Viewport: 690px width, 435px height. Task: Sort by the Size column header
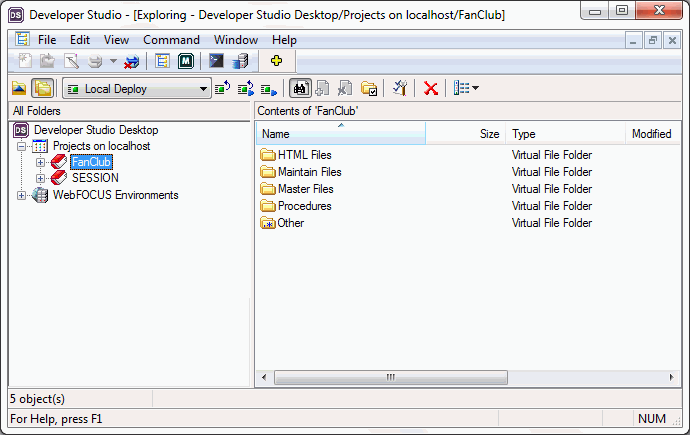pyautogui.click(x=466, y=134)
